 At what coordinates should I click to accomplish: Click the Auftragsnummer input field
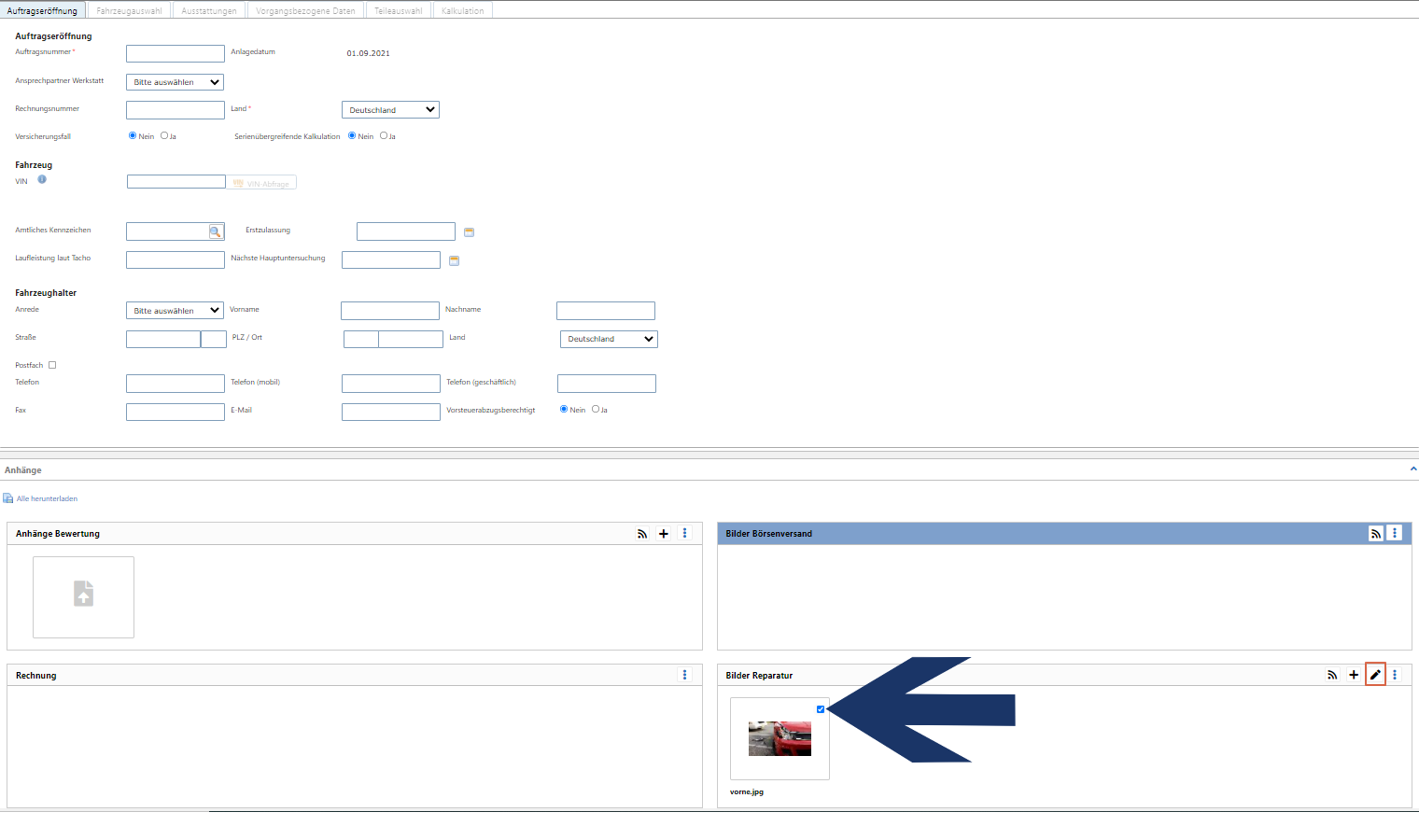point(176,54)
